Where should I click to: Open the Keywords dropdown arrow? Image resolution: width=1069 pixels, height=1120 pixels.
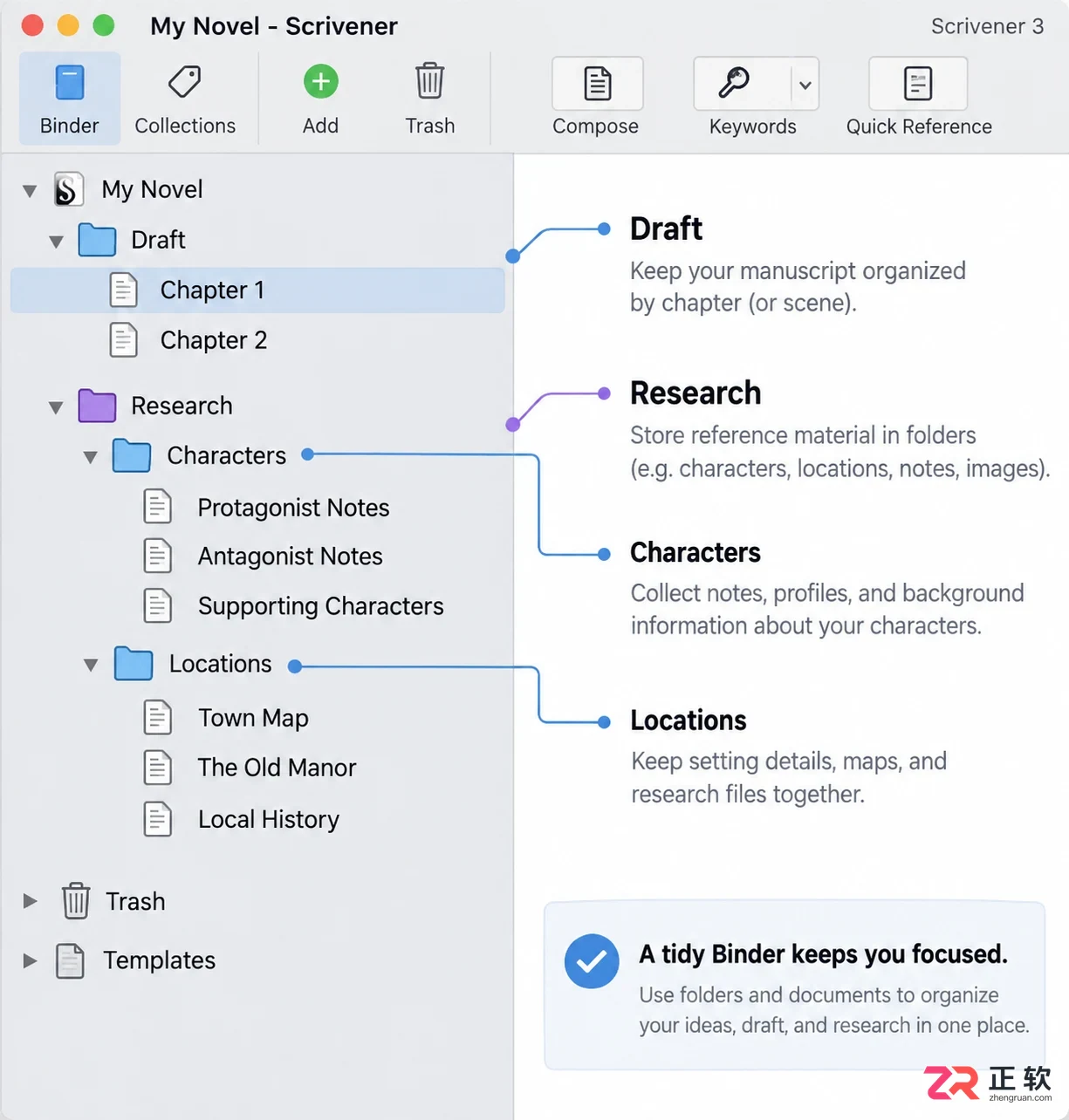tap(805, 85)
